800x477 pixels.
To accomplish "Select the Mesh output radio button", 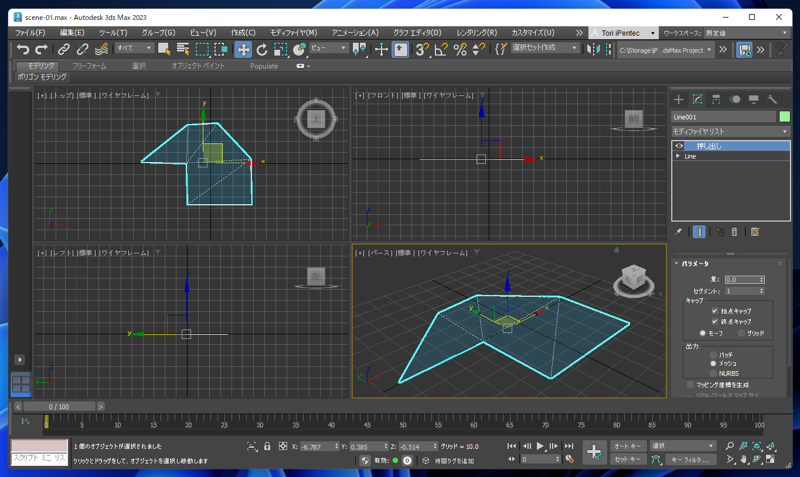I will [713, 363].
